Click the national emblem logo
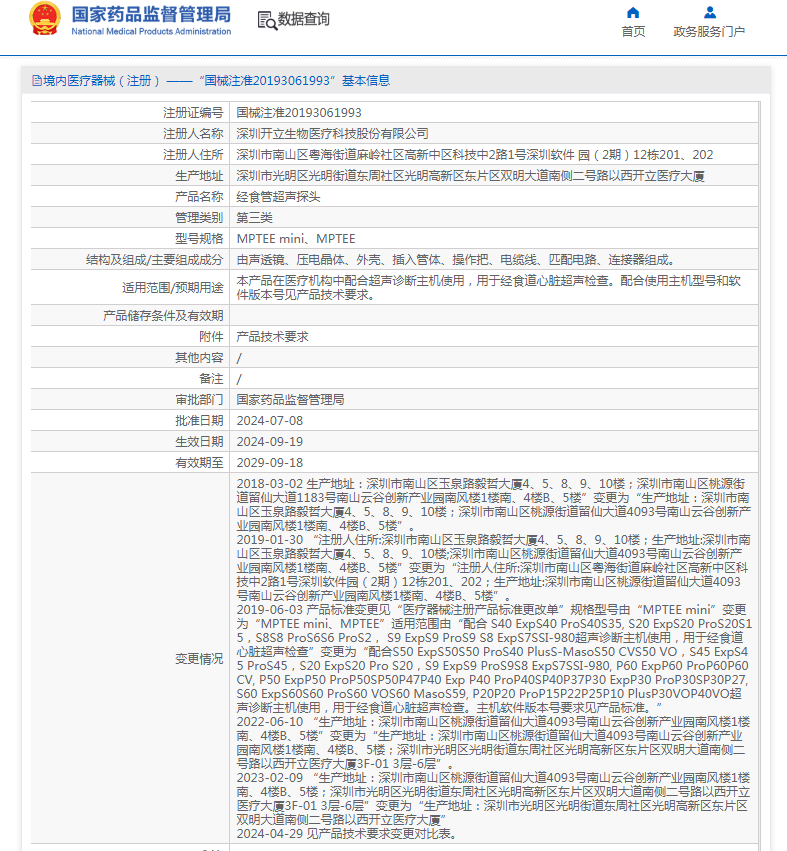Screen dimensions: 787x851 [x=45, y=19]
